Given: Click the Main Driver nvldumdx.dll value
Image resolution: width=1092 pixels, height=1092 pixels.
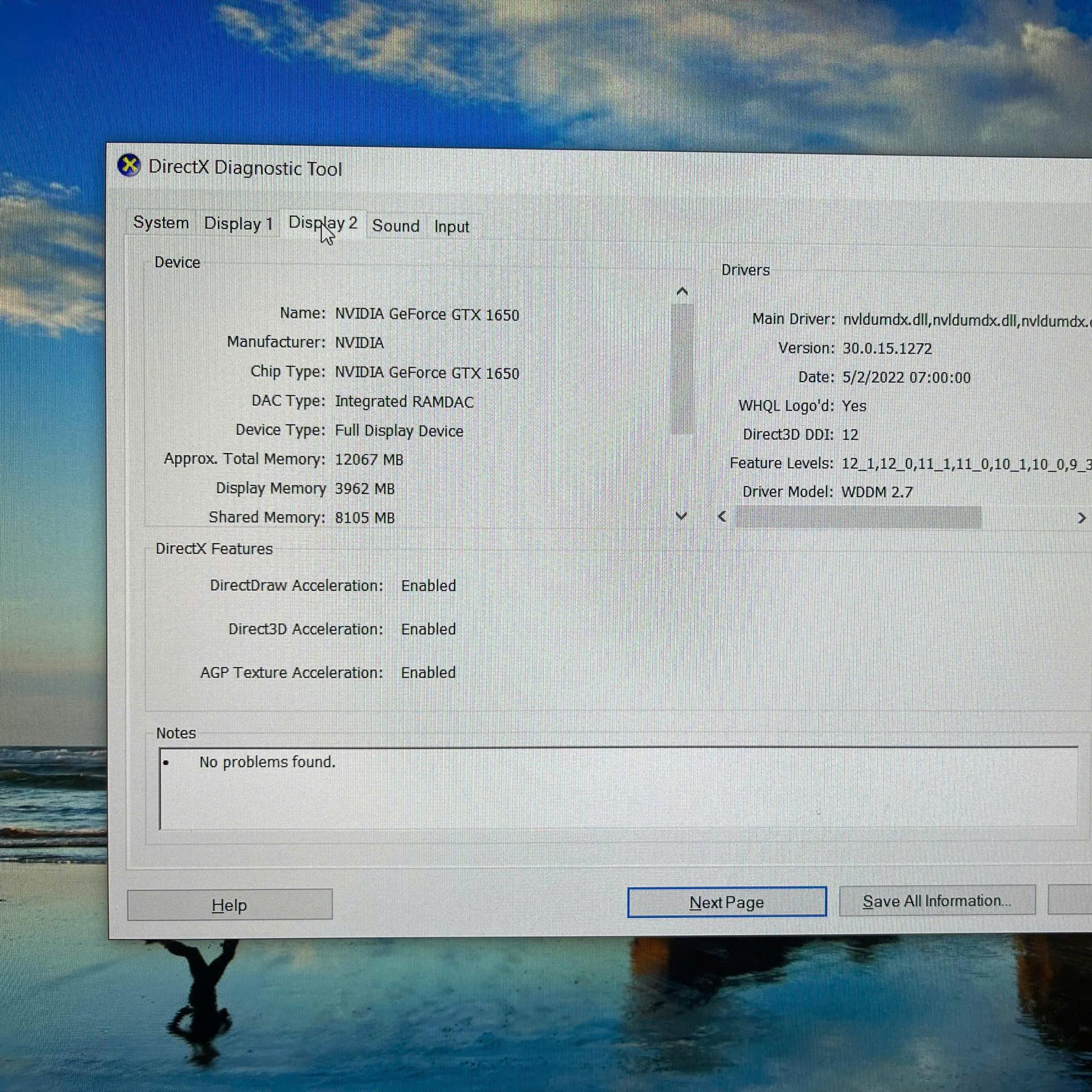Looking at the screenshot, I should pyautogui.click(x=966, y=321).
